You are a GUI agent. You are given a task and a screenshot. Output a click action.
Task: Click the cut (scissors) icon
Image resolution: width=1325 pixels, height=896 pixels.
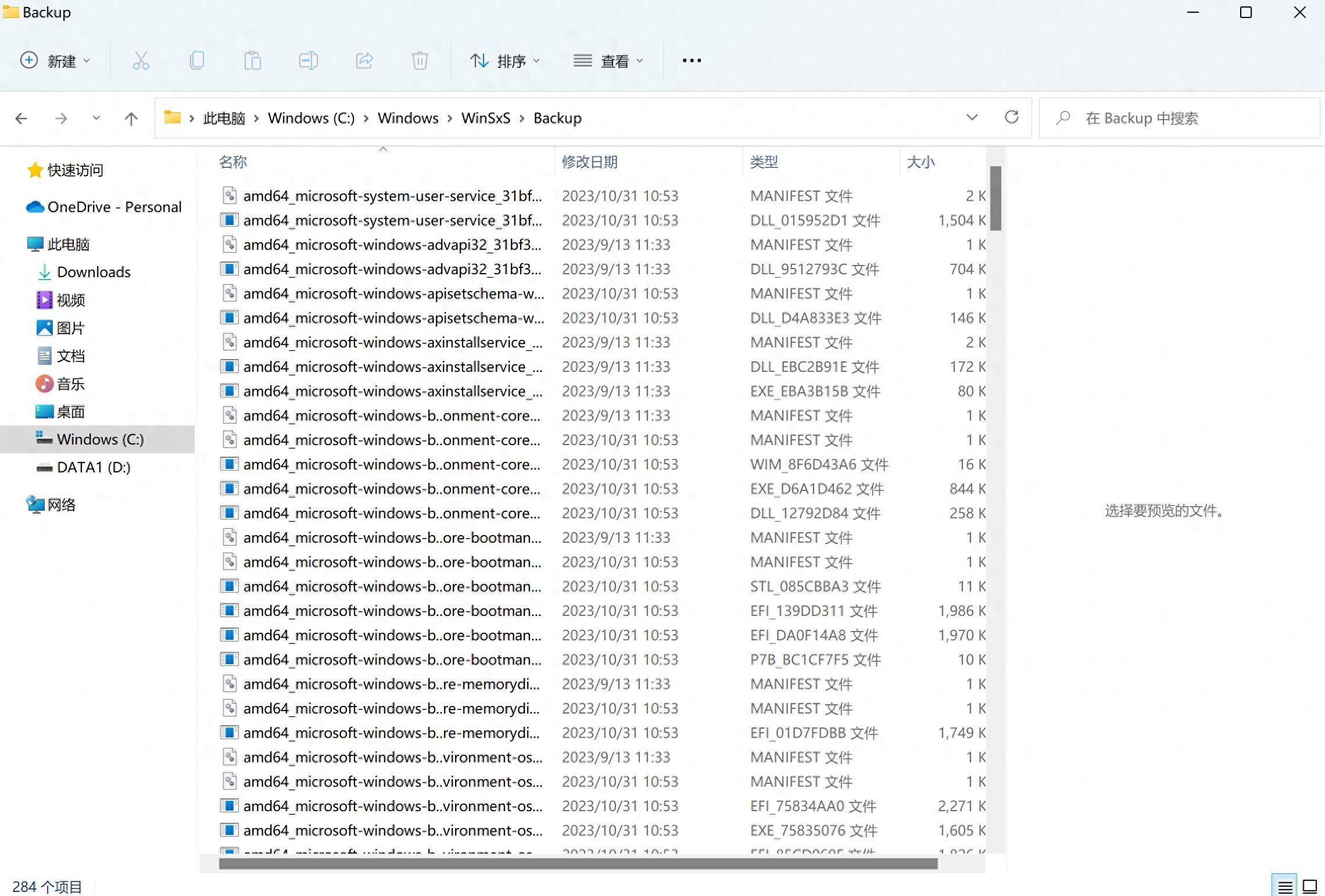[x=140, y=60]
